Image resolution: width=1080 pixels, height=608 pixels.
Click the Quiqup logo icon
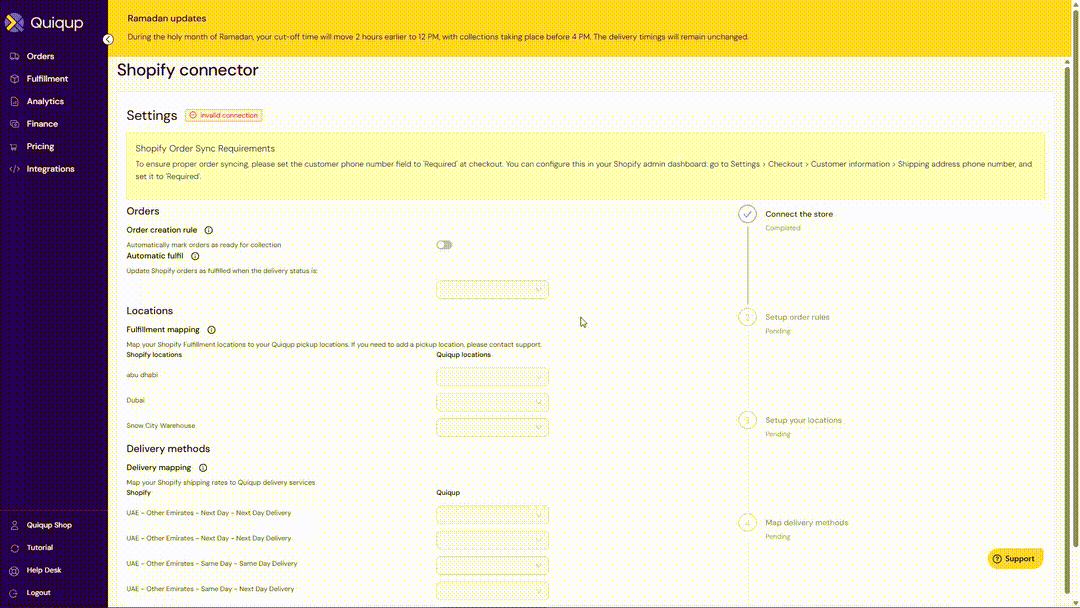(14, 23)
